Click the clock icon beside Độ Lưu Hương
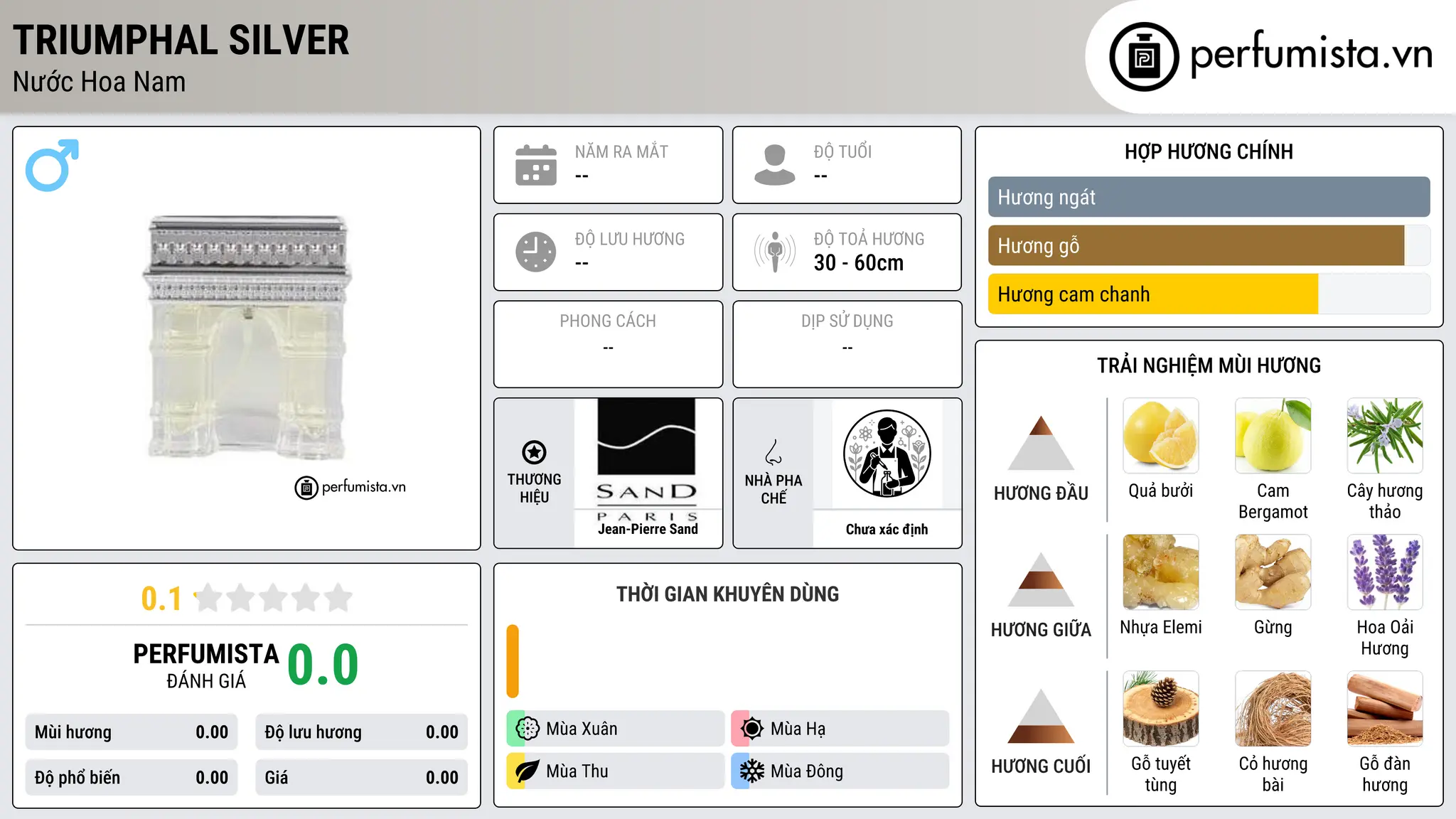1456x819 pixels. (536, 252)
